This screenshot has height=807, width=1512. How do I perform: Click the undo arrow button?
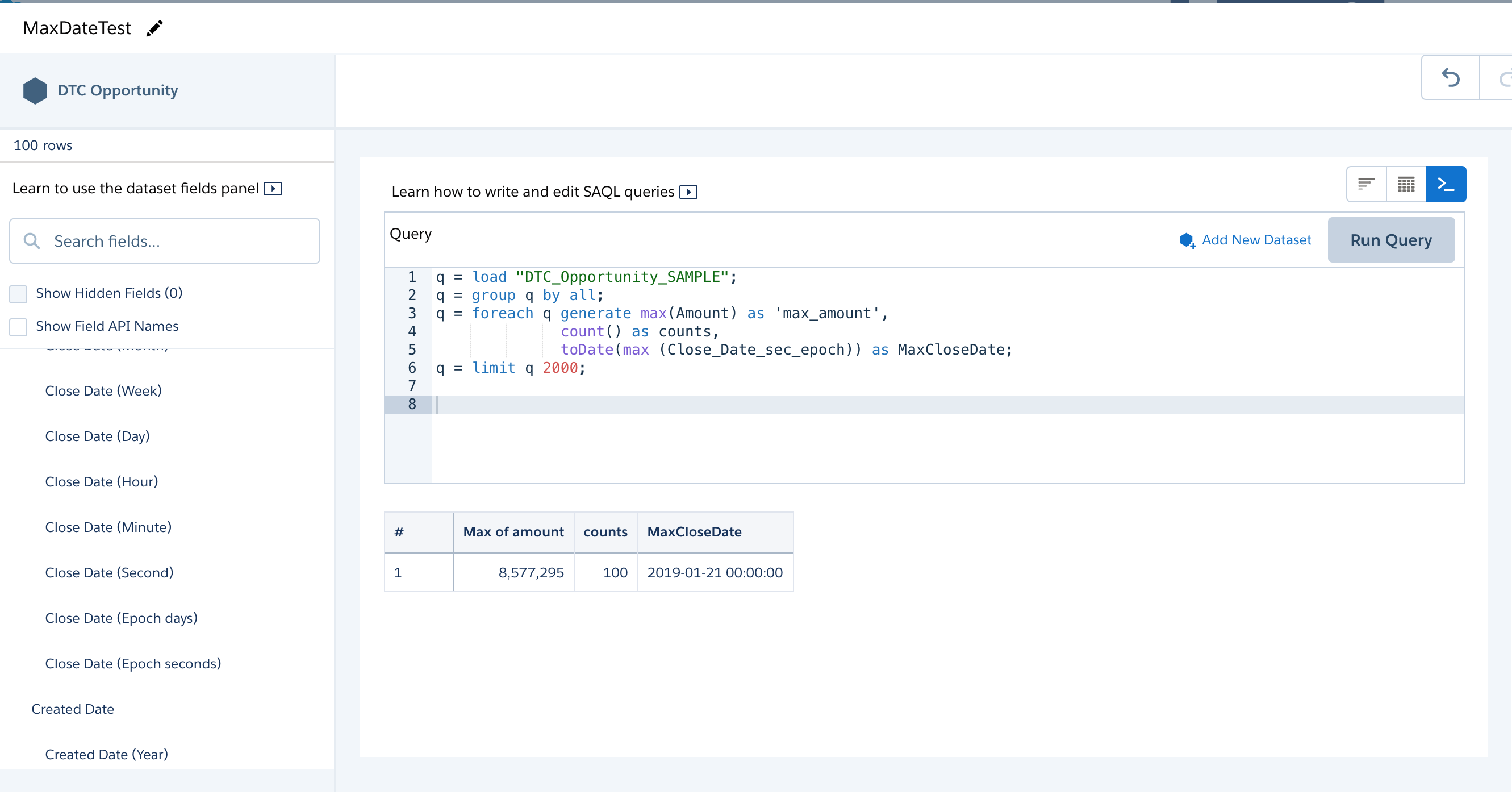[x=1450, y=77]
